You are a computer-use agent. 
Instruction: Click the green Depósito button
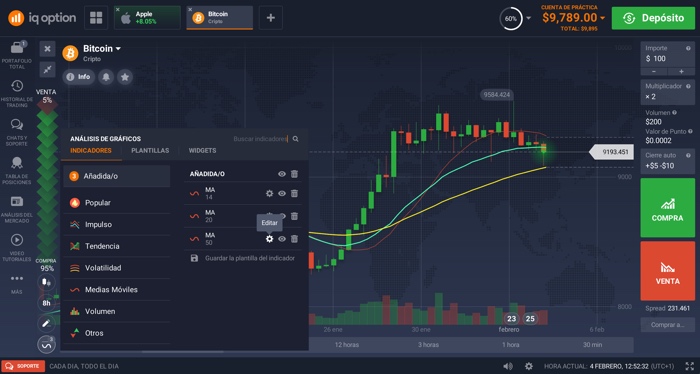click(653, 18)
